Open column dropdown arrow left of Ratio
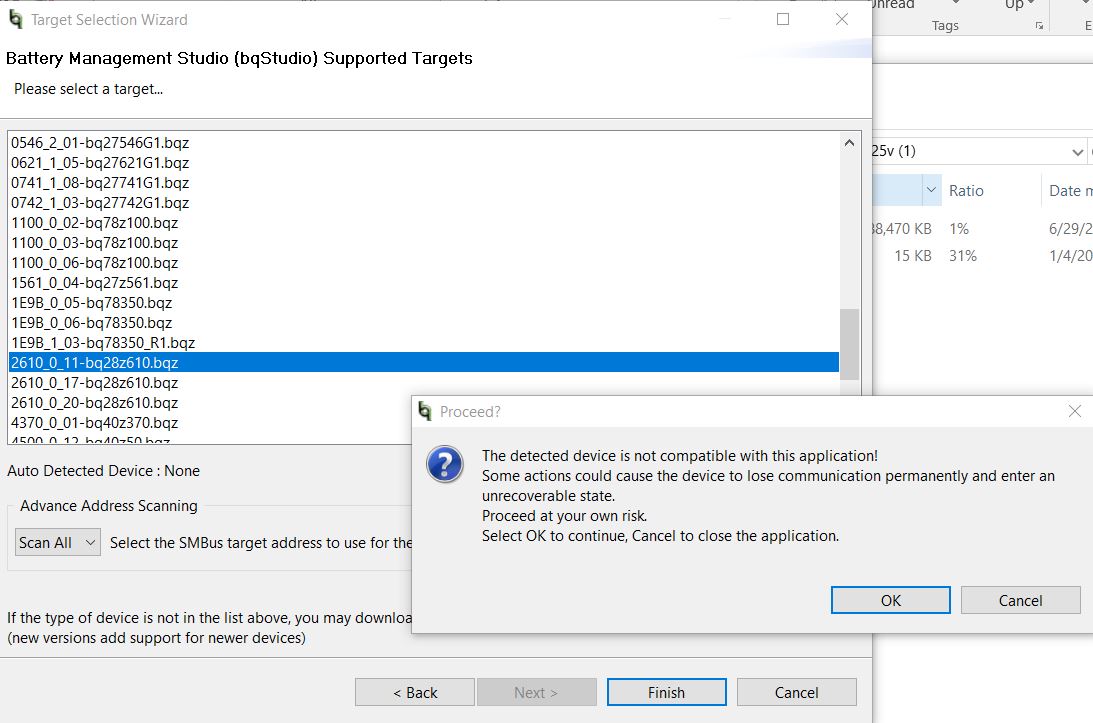 tap(931, 190)
